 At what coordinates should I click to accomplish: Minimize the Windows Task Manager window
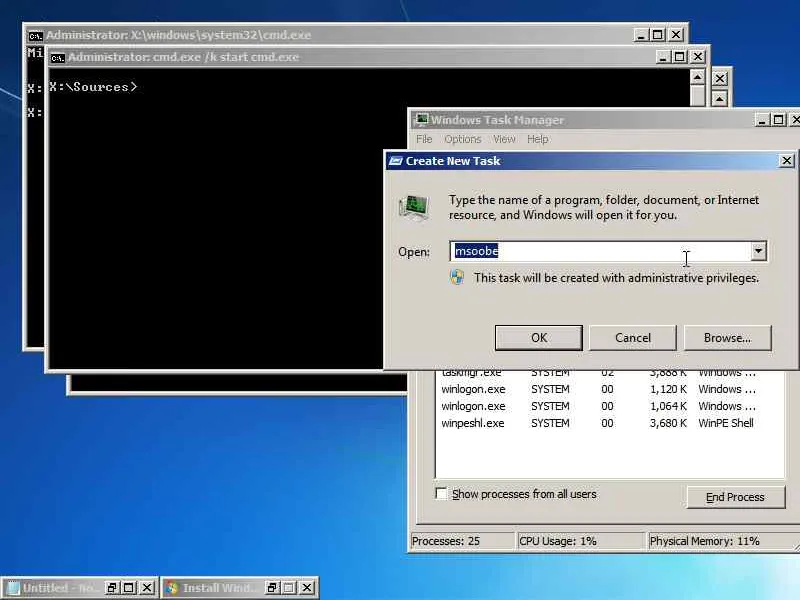(762, 120)
